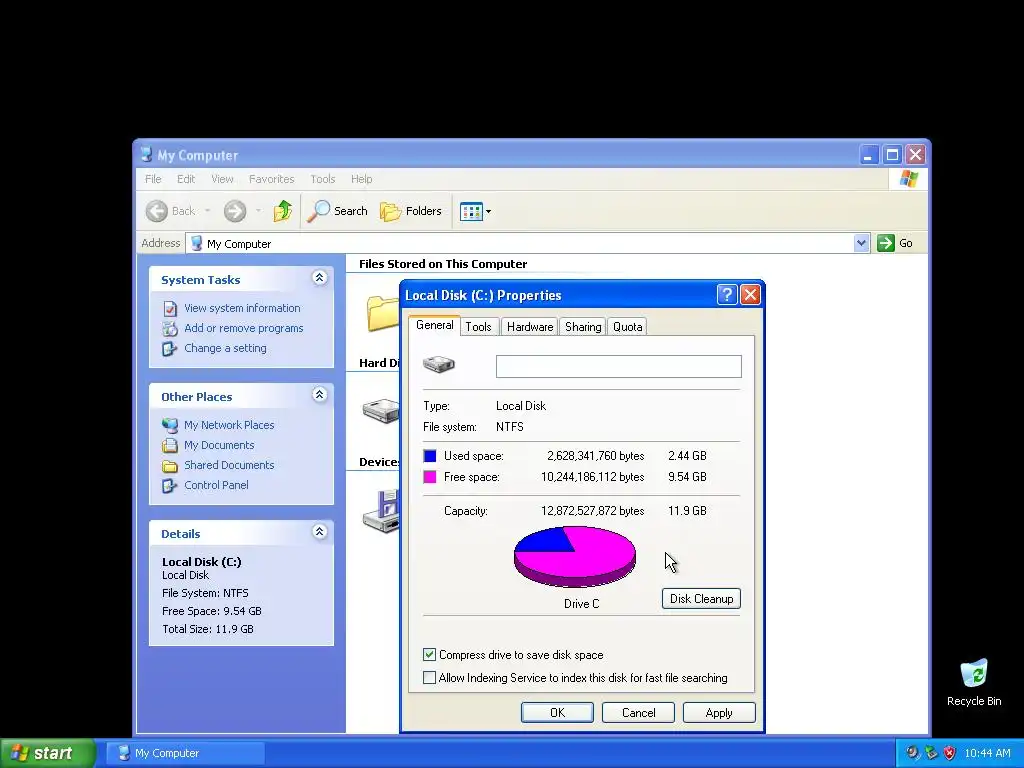Image resolution: width=1024 pixels, height=768 pixels.
Task: Select the General tab
Action: coord(434,325)
